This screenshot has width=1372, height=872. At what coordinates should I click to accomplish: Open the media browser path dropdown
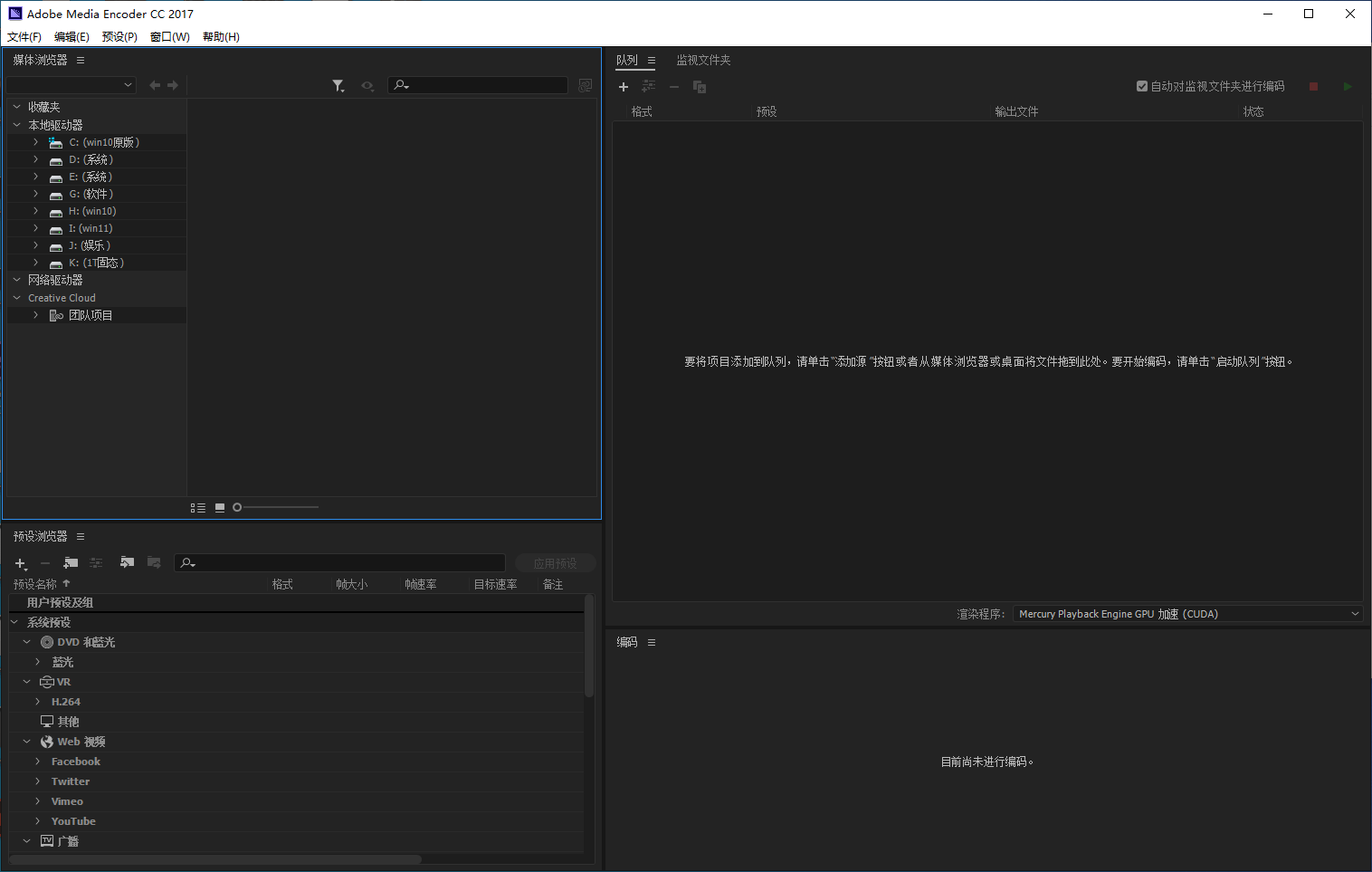[71, 85]
